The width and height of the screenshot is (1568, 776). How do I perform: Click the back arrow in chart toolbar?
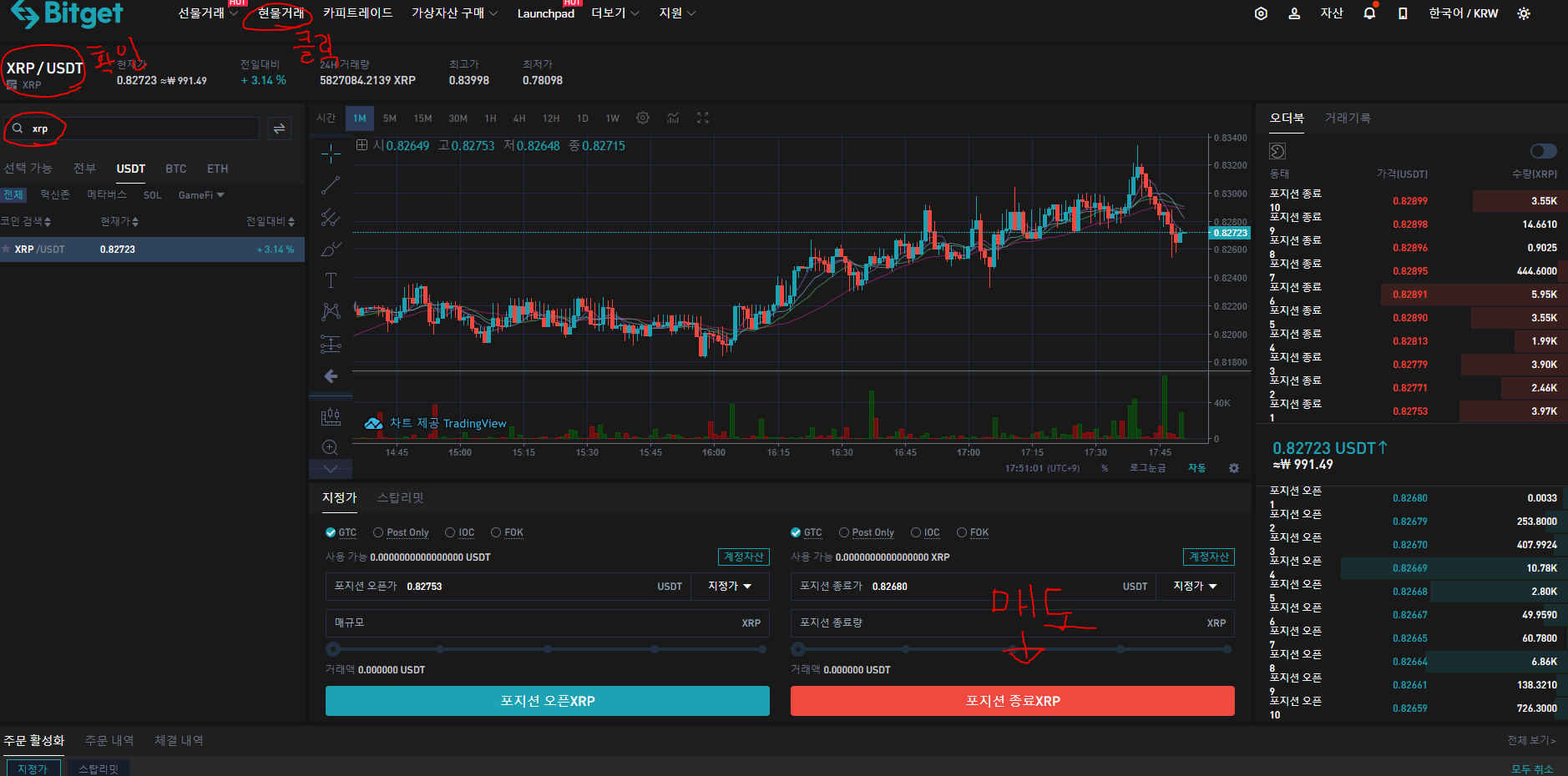click(331, 376)
